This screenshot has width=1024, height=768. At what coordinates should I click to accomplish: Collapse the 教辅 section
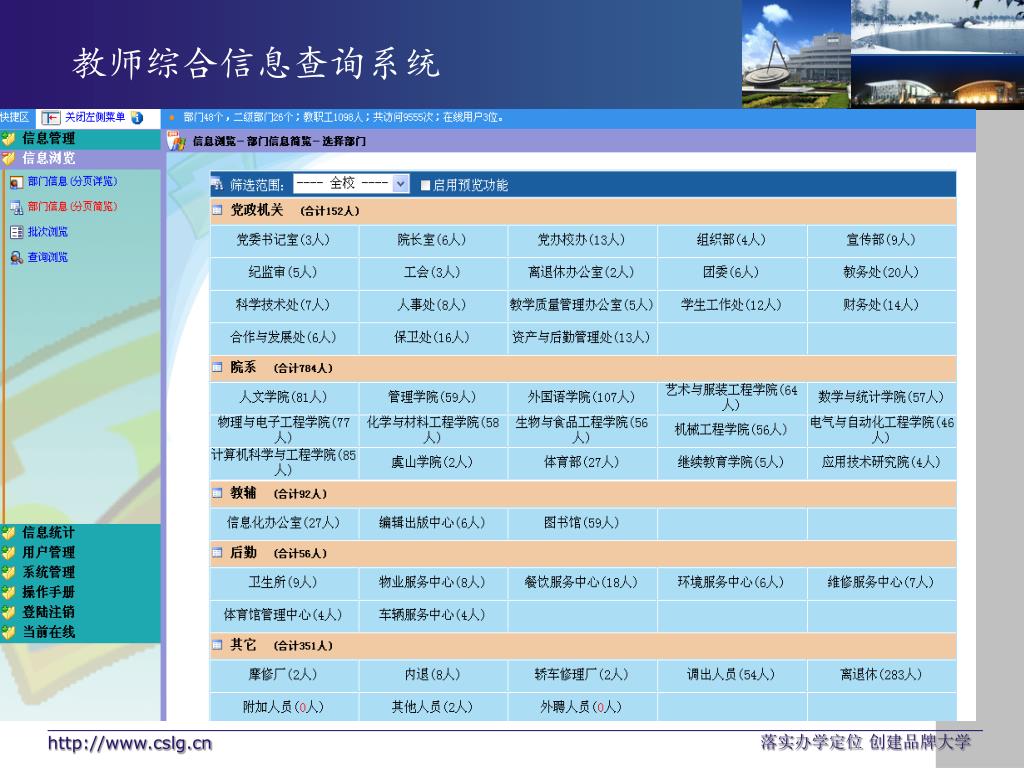(x=217, y=493)
